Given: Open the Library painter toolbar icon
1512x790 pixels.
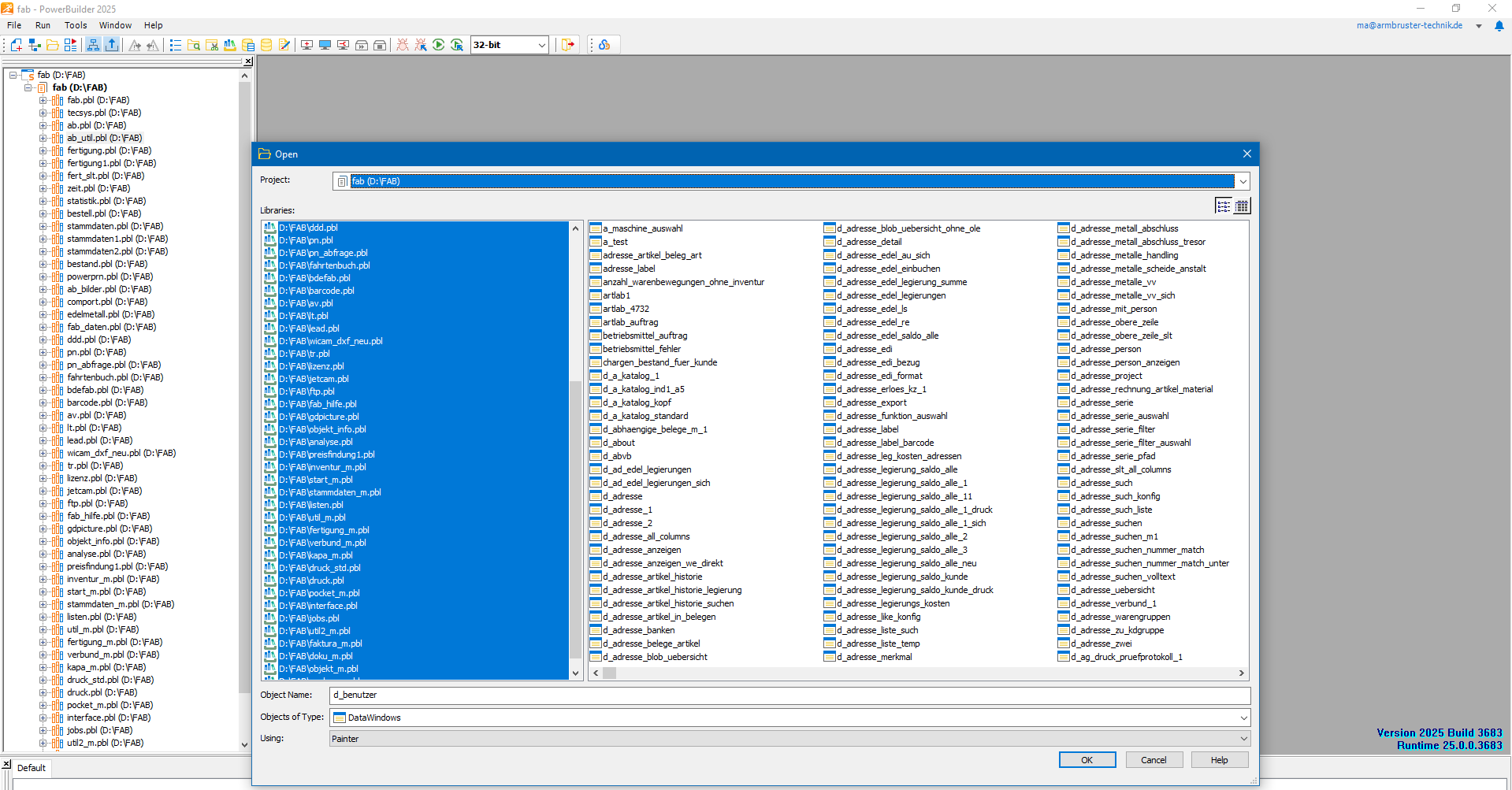Looking at the screenshot, I should coord(230,45).
